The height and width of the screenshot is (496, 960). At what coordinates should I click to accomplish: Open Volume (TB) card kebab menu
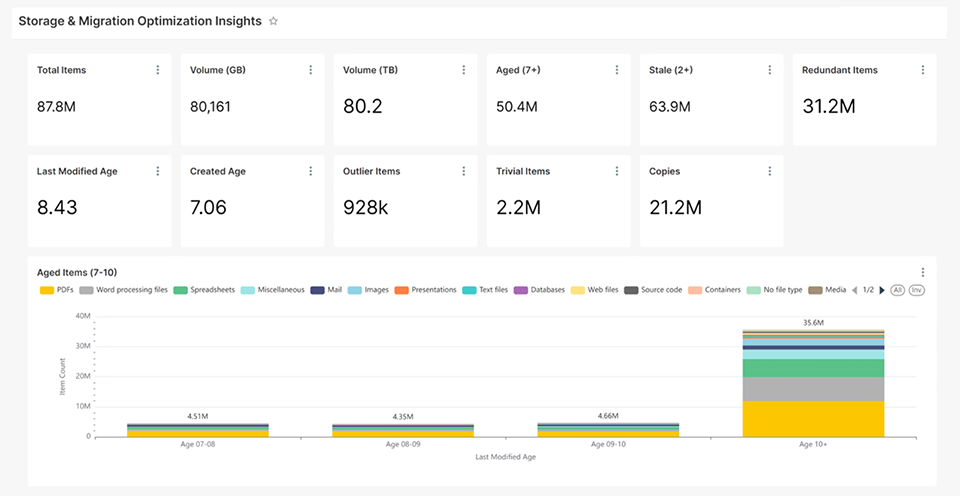(x=463, y=70)
